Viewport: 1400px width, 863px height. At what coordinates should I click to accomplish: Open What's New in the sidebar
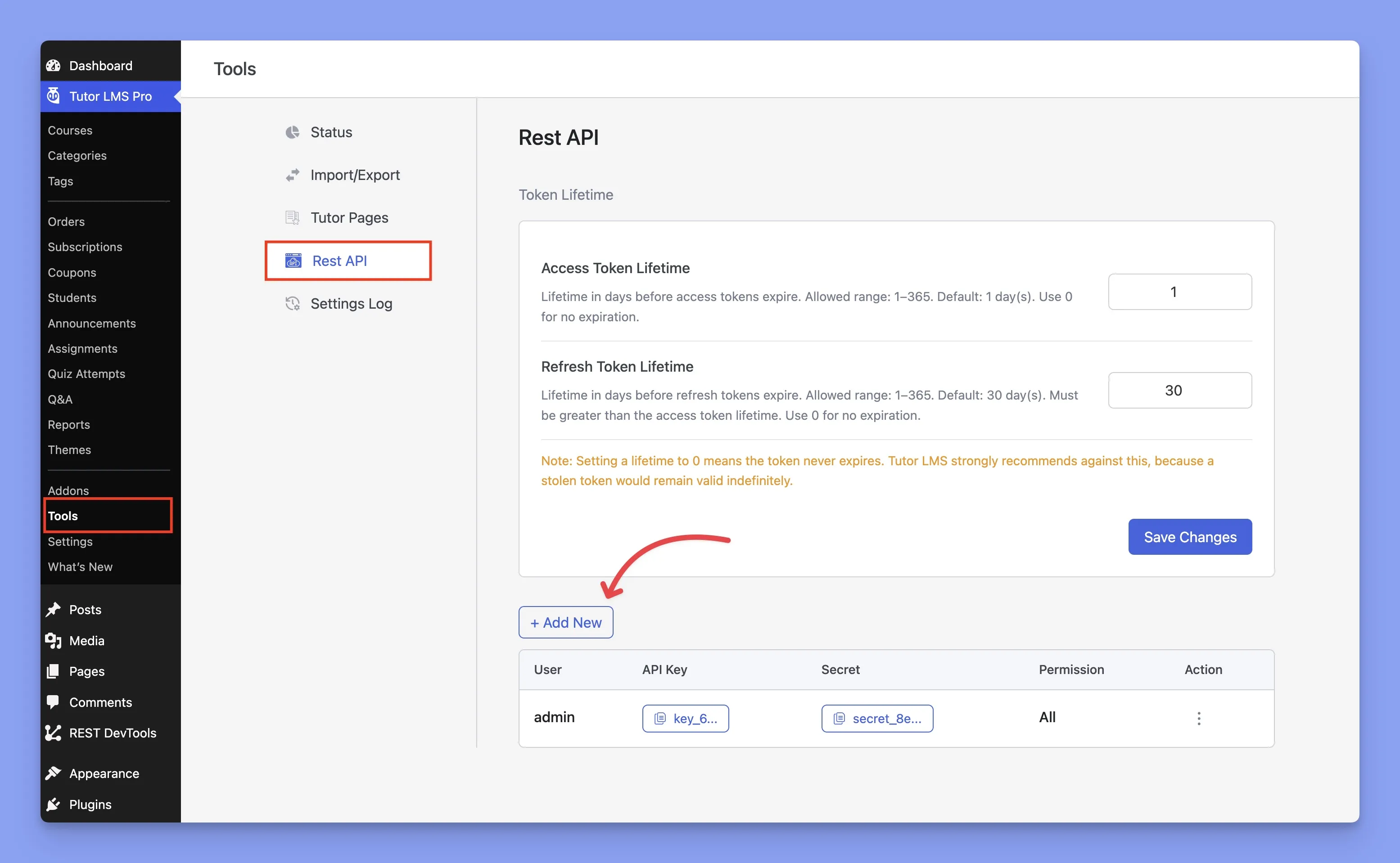click(80, 566)
